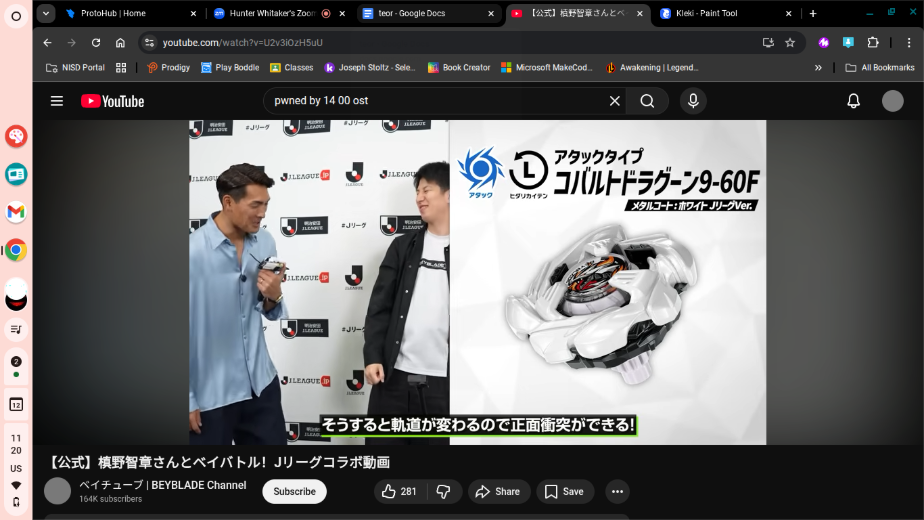Switch to teor - Google Docs tab
Screen dimensions: 924x520
click(427, 13)
